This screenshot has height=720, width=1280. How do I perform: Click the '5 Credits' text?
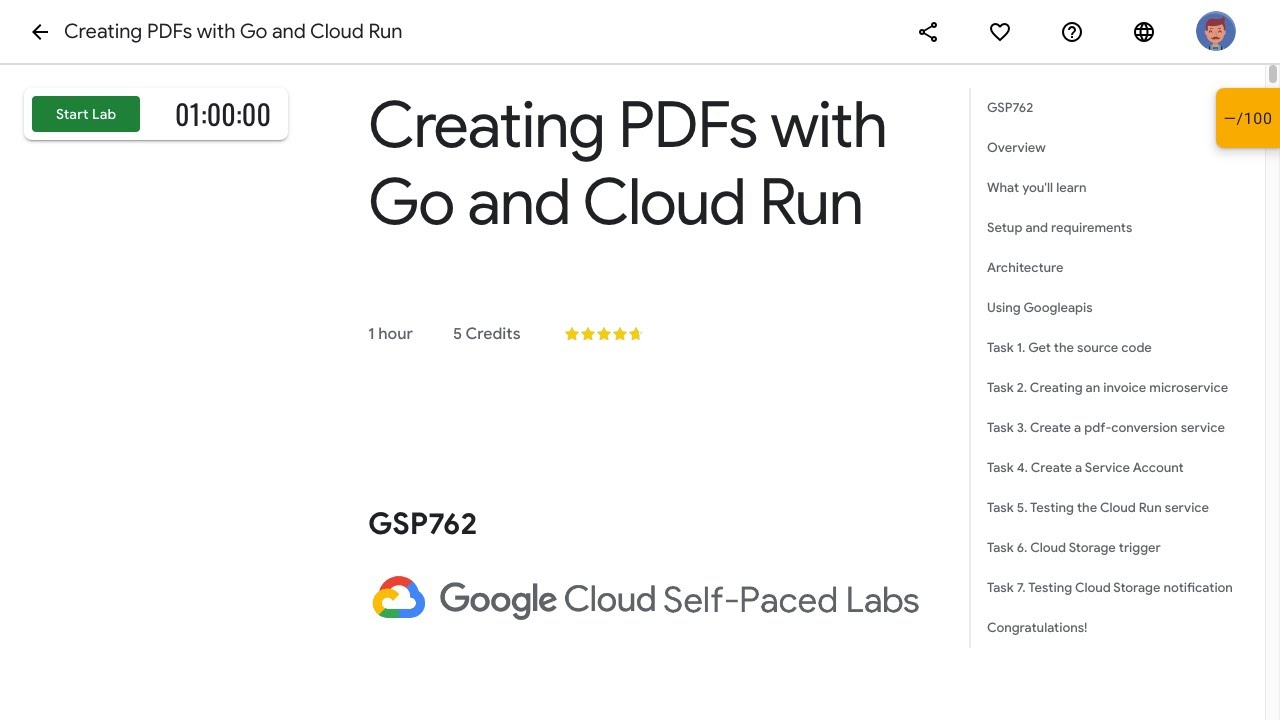click(x=486, y=334)
